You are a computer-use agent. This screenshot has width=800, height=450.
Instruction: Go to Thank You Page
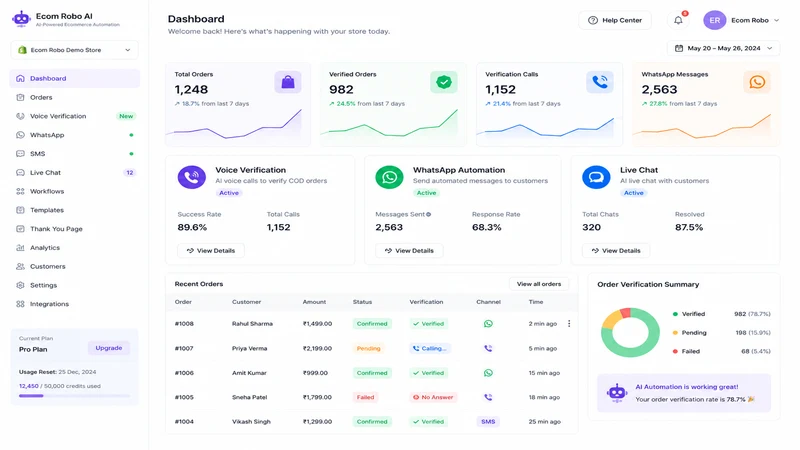click(74, 229)
